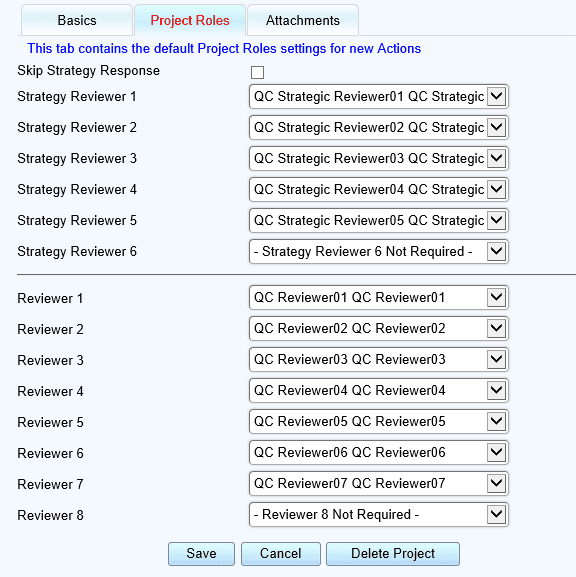The height and width of the screenshot is (577, 576).
Task: Click the Reviewer 6 dropdown arrow
Action: point(497,452)
